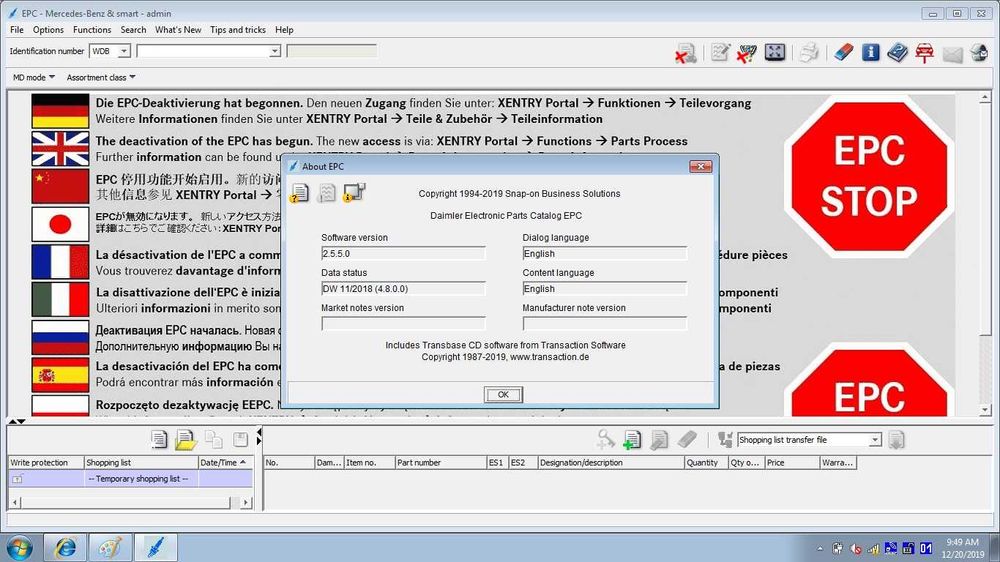Close the About EPC dialog
1000x562 pixels.
(700, 166)
